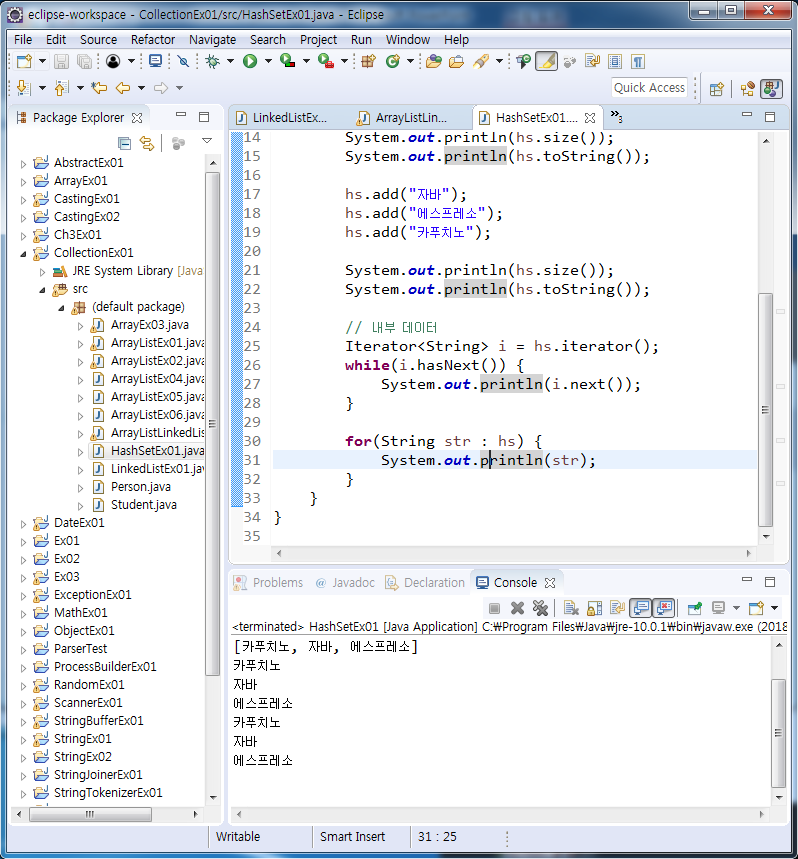Click Last Edit Location icon

(x=99, y=88)
